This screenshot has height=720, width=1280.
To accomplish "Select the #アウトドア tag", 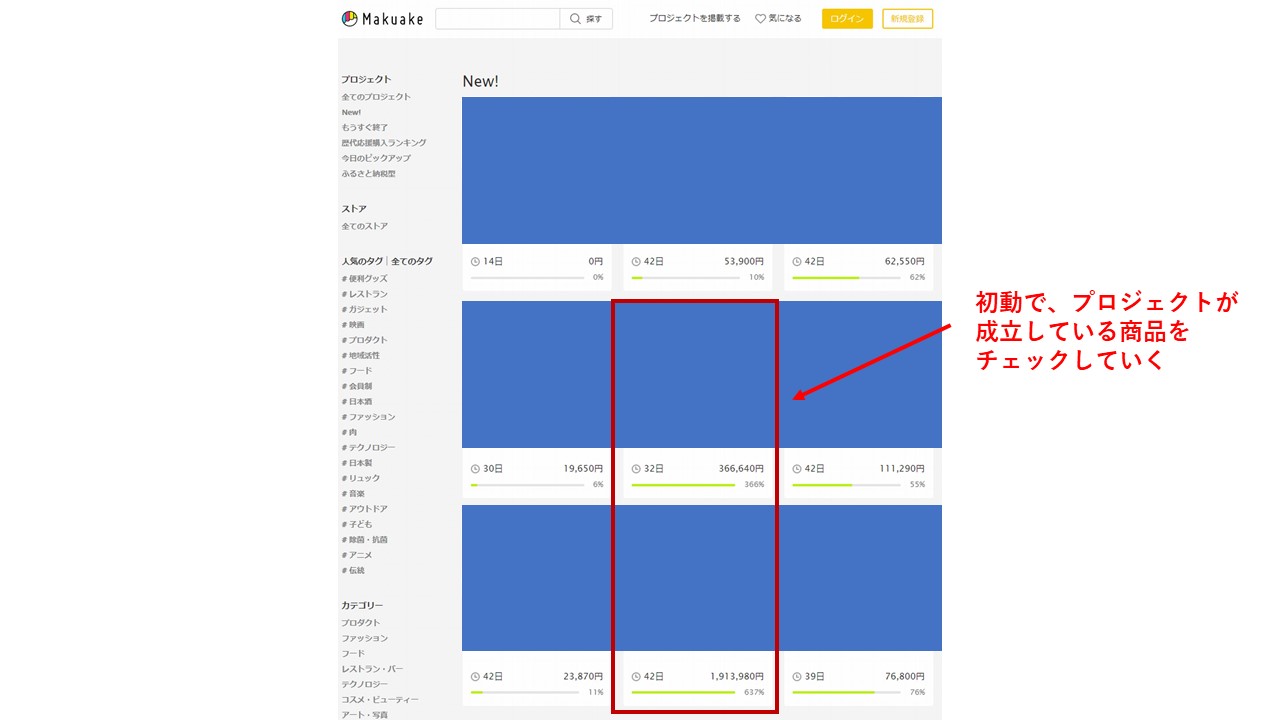I will click(365, 509).
